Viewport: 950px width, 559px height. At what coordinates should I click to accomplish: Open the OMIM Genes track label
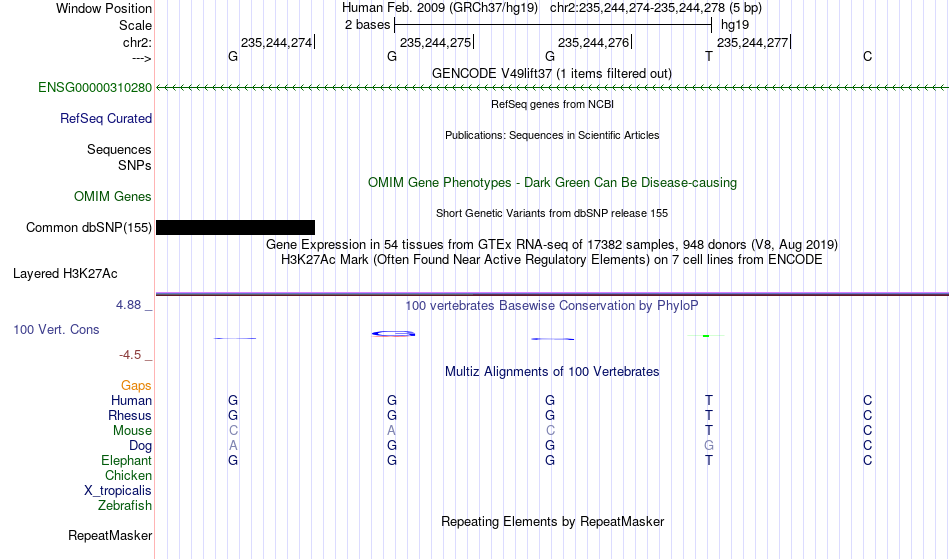point(113,197)
